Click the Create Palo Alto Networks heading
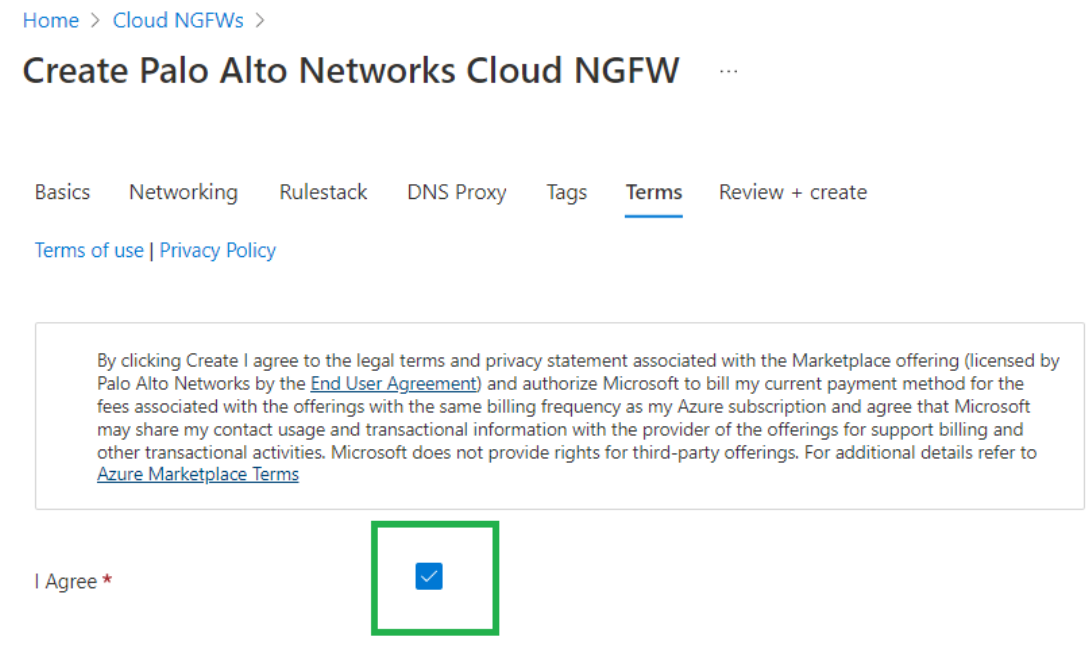Image resolution: width=1088 pixels, height=652 pixels. click(350, 71)
